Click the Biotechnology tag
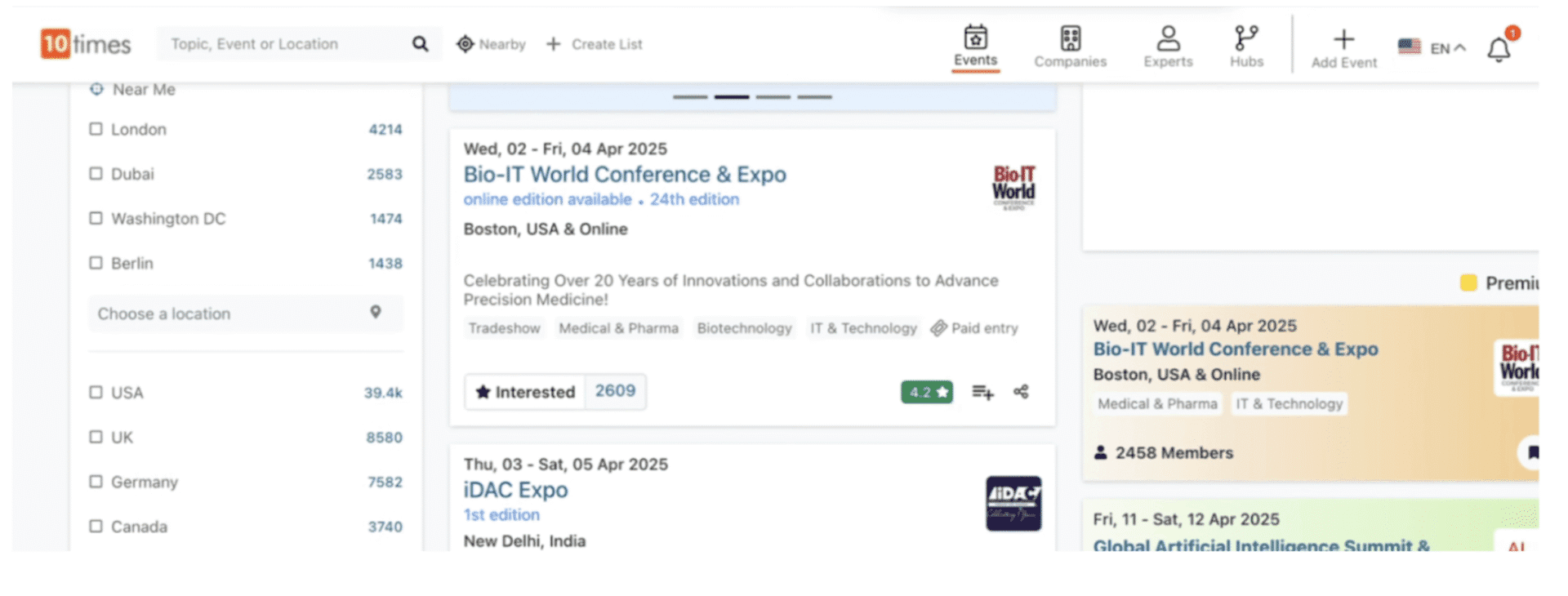 tap(745, 328)
